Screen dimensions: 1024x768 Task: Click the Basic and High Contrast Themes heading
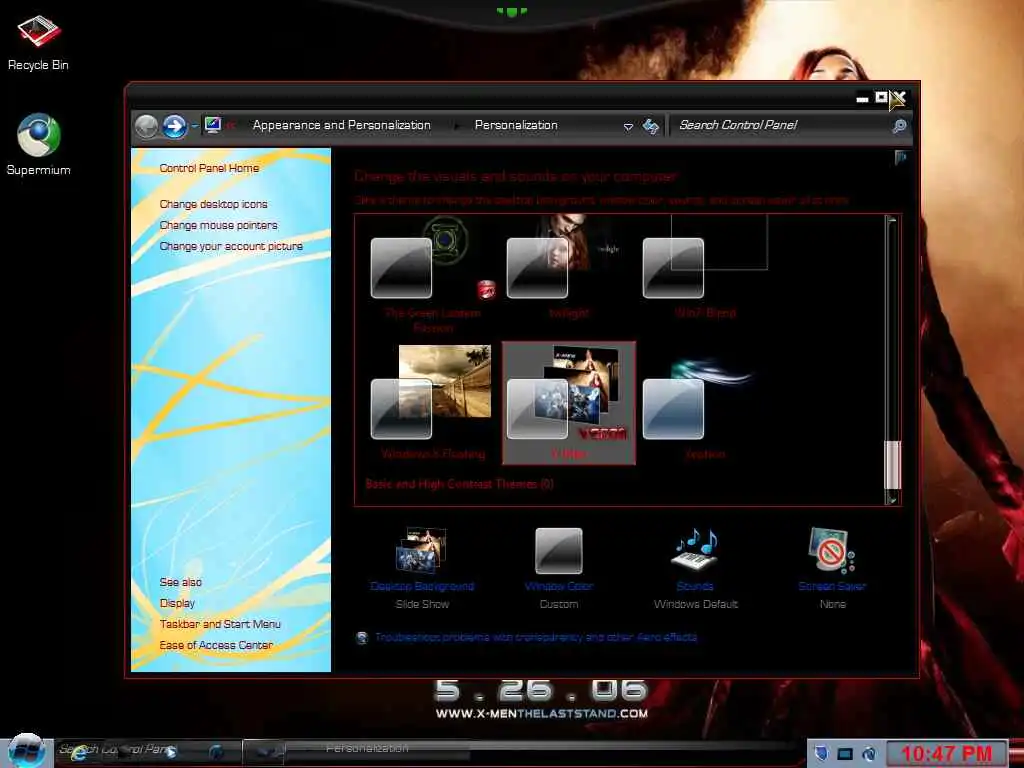coord(459,484)
